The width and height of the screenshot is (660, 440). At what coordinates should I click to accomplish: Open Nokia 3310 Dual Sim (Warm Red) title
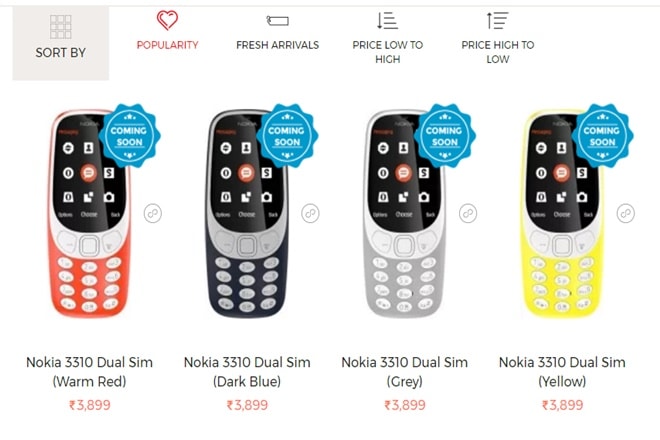89,372
